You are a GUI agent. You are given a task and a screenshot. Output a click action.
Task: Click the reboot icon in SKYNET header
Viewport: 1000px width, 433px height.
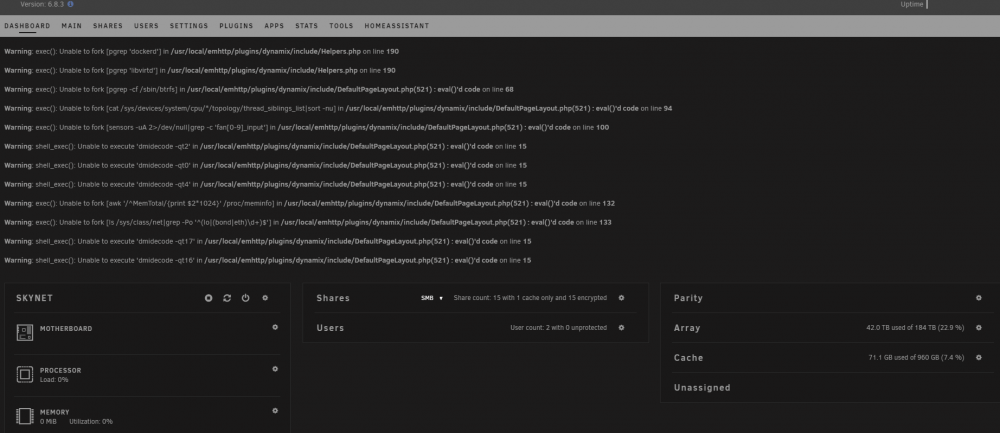(x=227, y=298)
